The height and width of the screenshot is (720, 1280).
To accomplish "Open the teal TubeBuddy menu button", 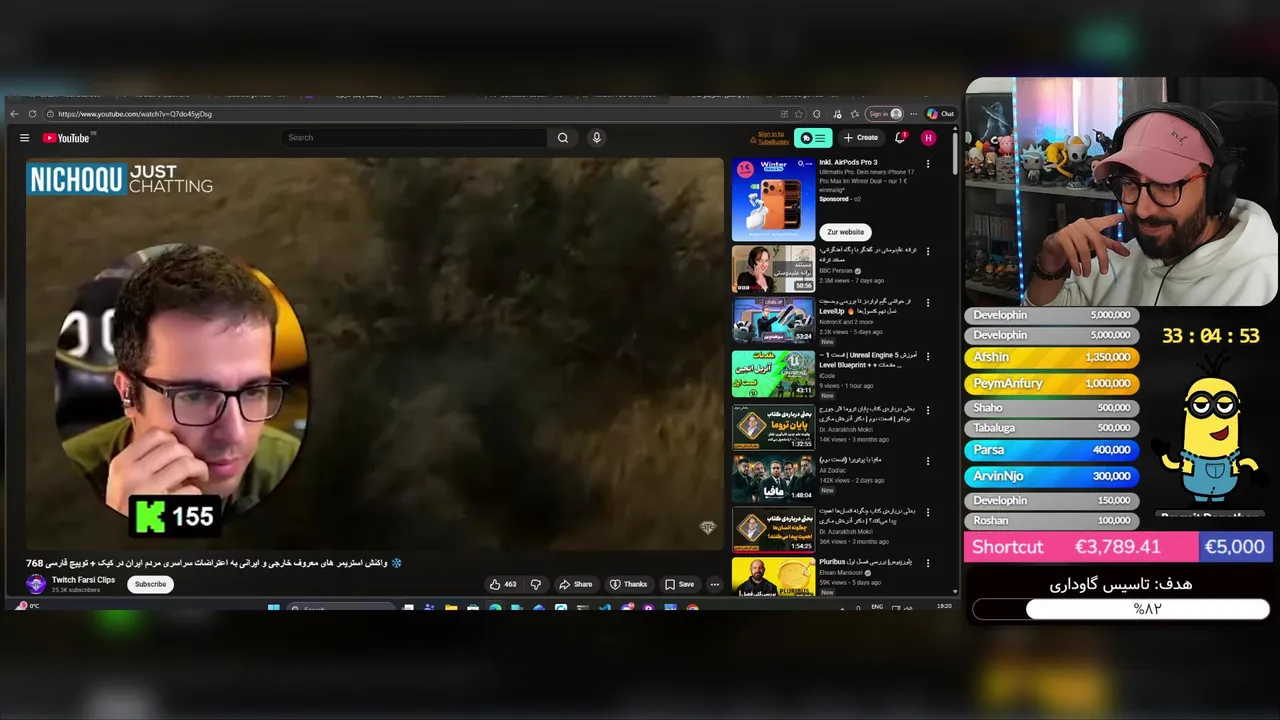I will tap(813, 138).
